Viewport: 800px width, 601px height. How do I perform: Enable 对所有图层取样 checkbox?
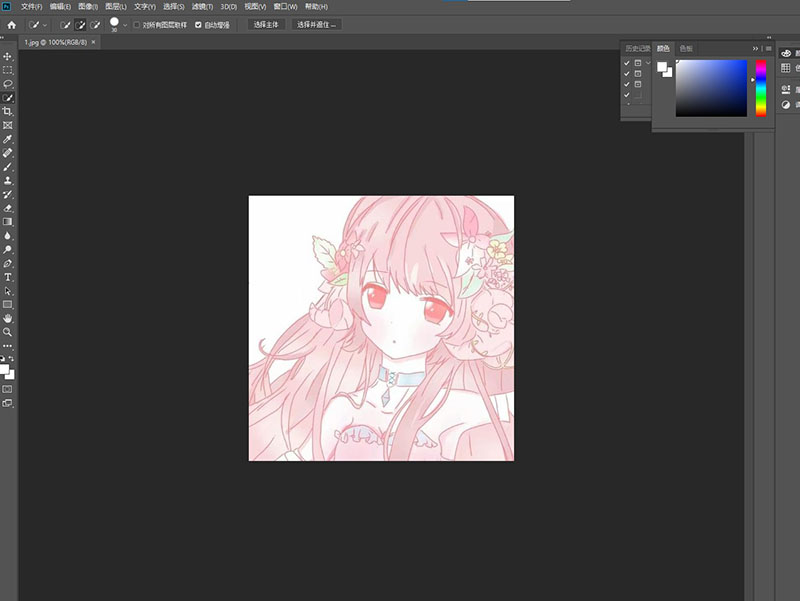[x=137, y=24]
